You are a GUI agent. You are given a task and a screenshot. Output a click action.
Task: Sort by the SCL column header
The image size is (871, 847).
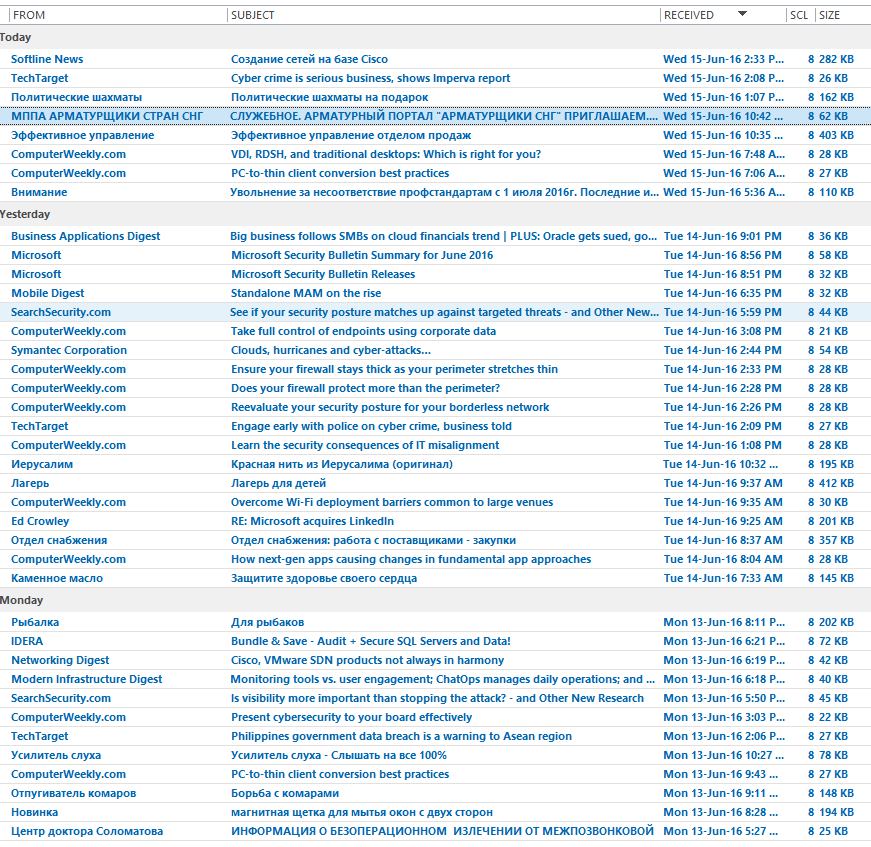pos(799,15)
